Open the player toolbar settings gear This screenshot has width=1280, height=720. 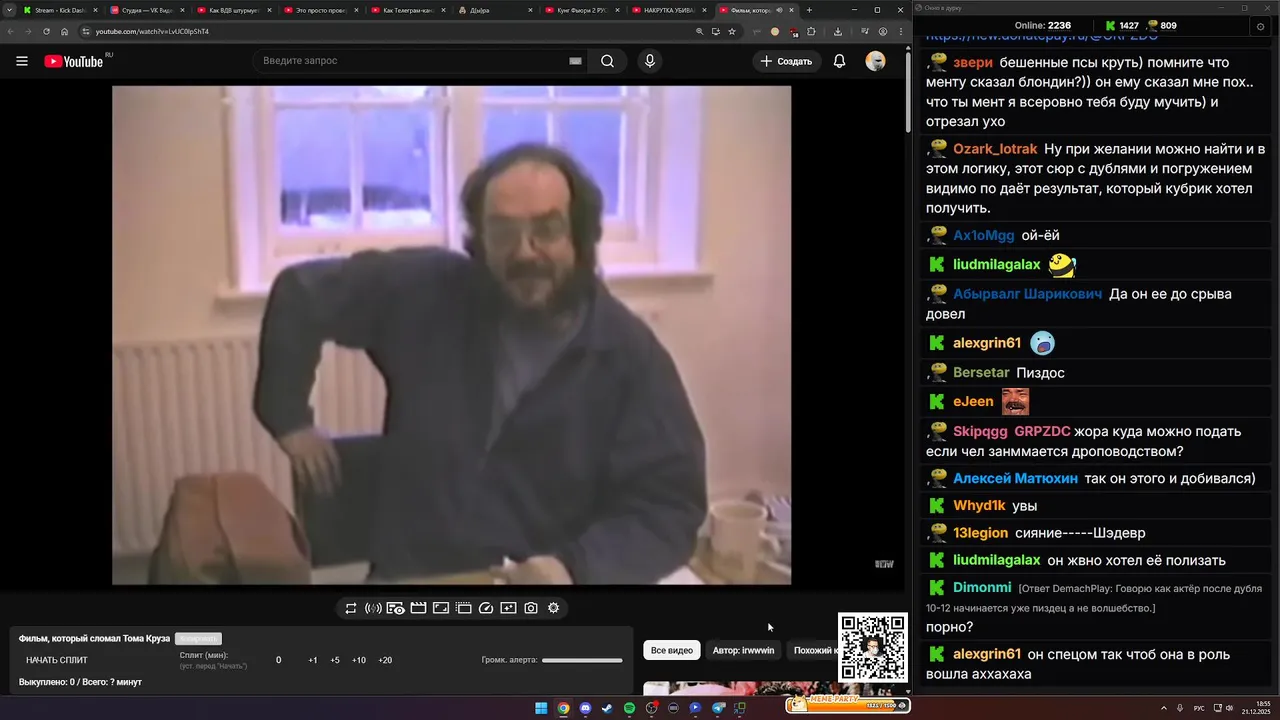(x=553, y=608)
